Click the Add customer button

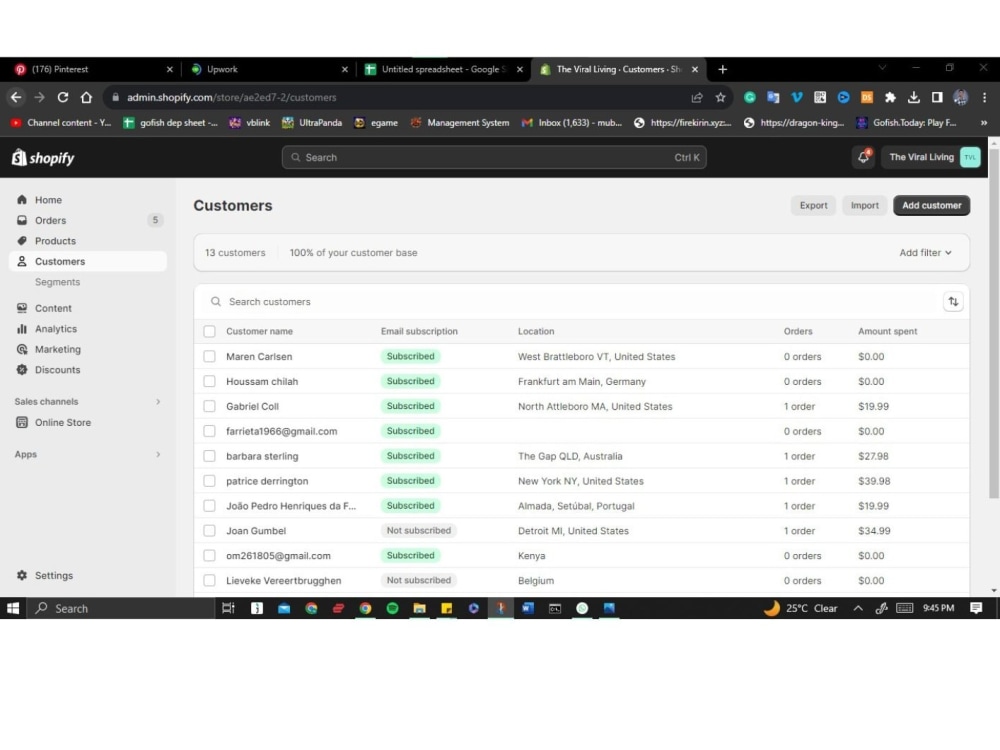pyautogui.click(x=931, y=205)
